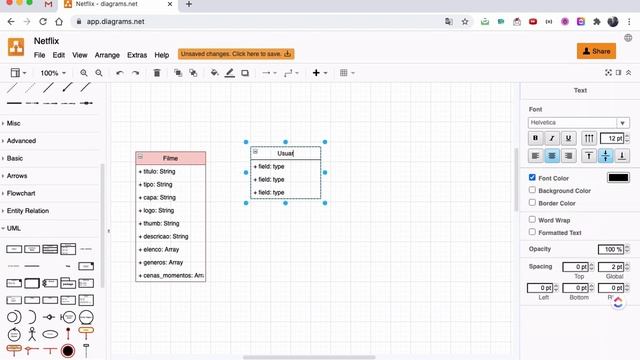Align text right
Screen dimensions: 640x360
(568, 156)
